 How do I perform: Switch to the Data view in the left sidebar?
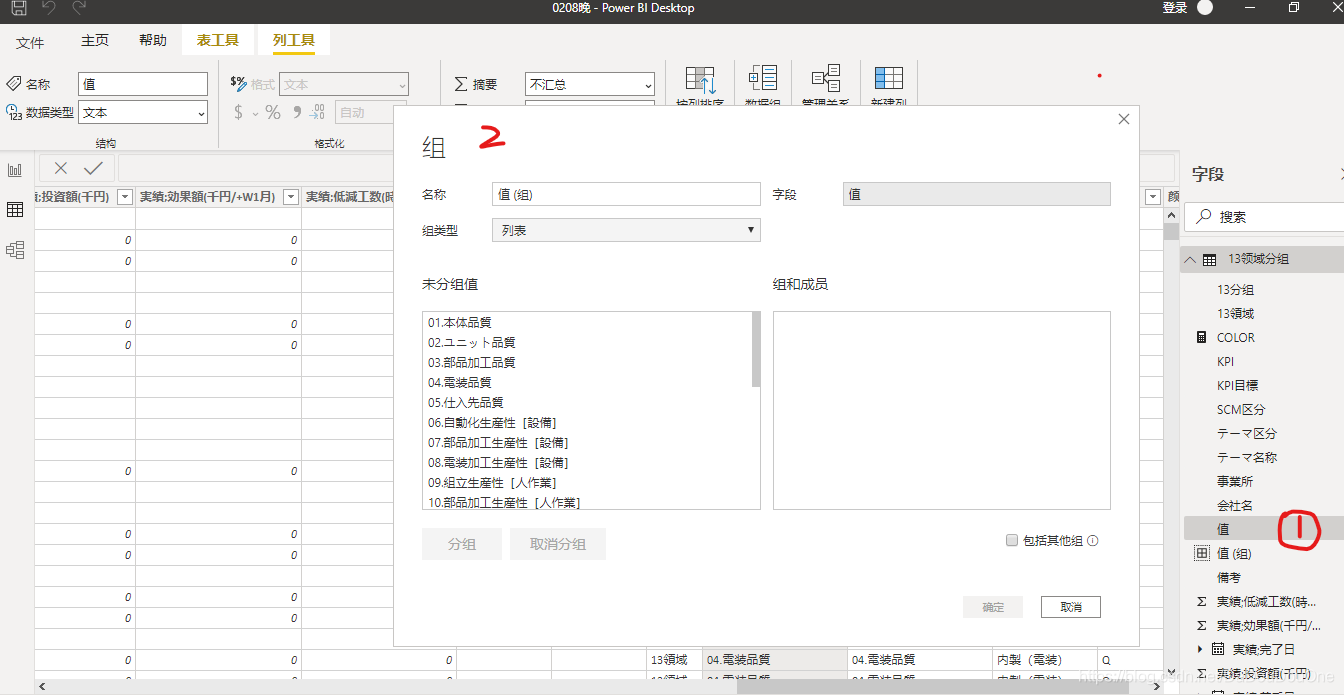15,210
